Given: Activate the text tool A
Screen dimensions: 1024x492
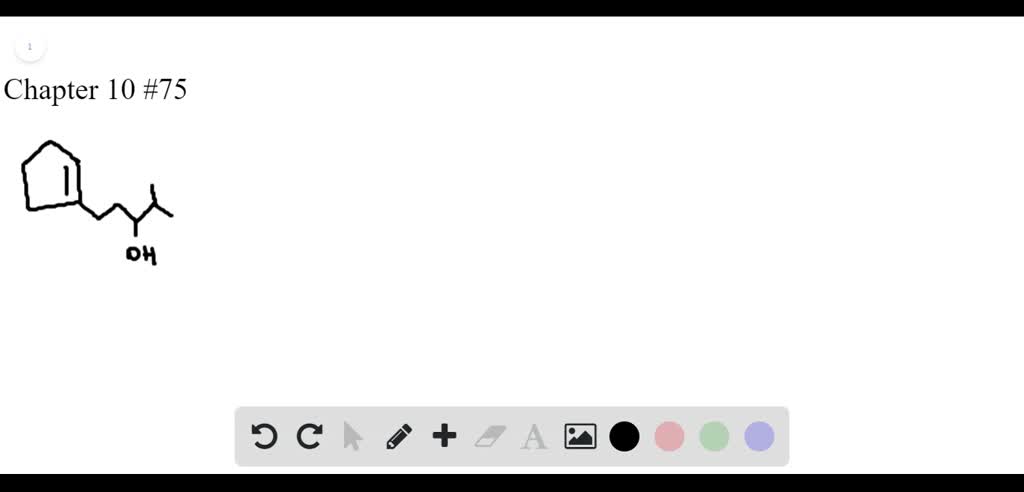Looking at the screenshot, I should click(534, 436).
